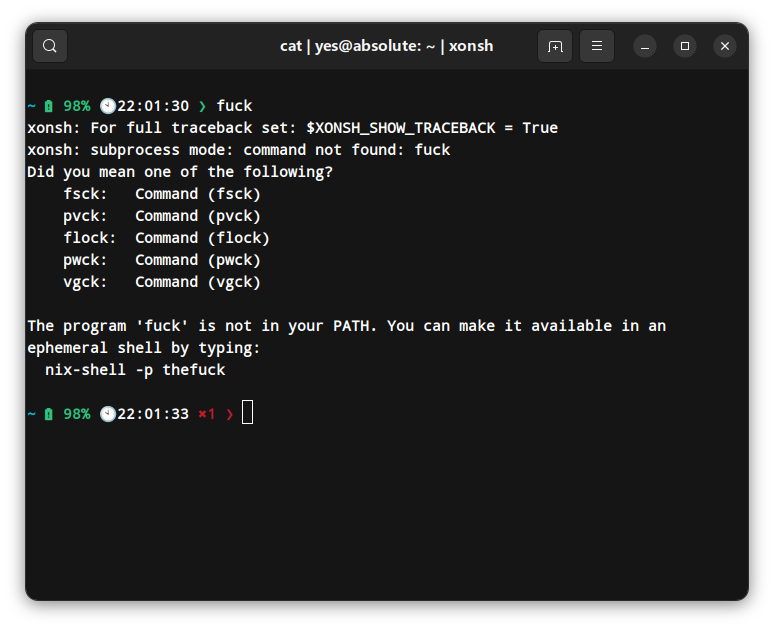Click the battery icon in first prompt
Viewport: 774px width, 629px height.
[49, 106]
